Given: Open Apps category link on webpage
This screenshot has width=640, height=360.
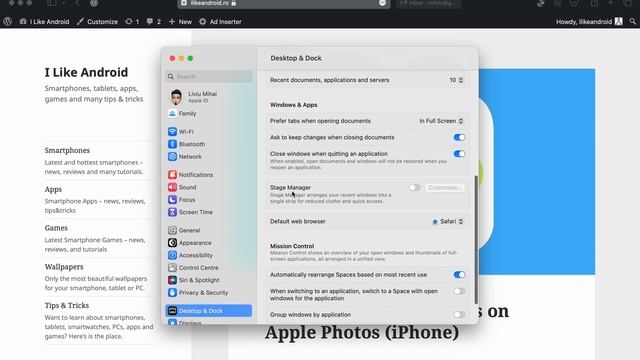Looking at the screenshot, I should 53,189.
